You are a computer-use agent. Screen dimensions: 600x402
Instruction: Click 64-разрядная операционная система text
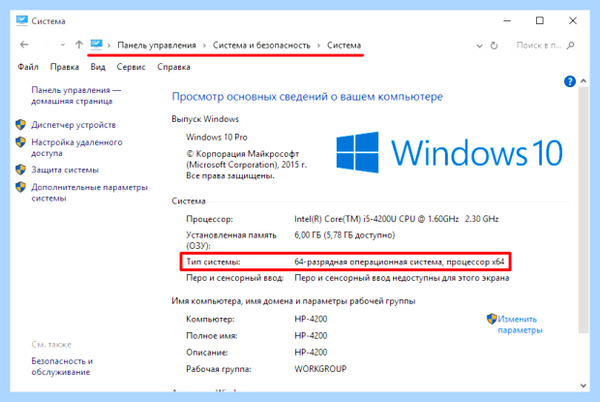399,262
